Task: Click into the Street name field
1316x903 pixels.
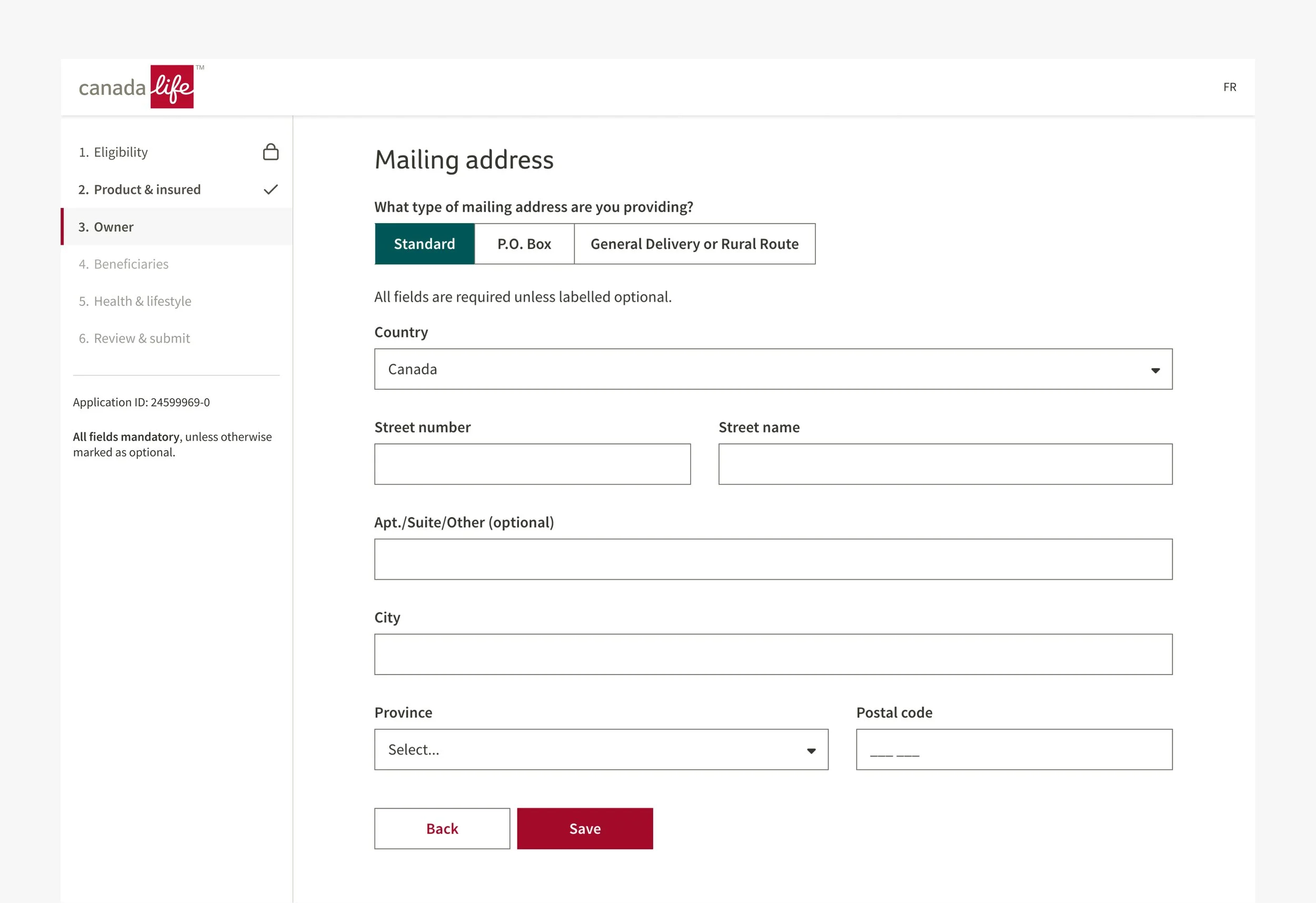Action: coord(945,464)
